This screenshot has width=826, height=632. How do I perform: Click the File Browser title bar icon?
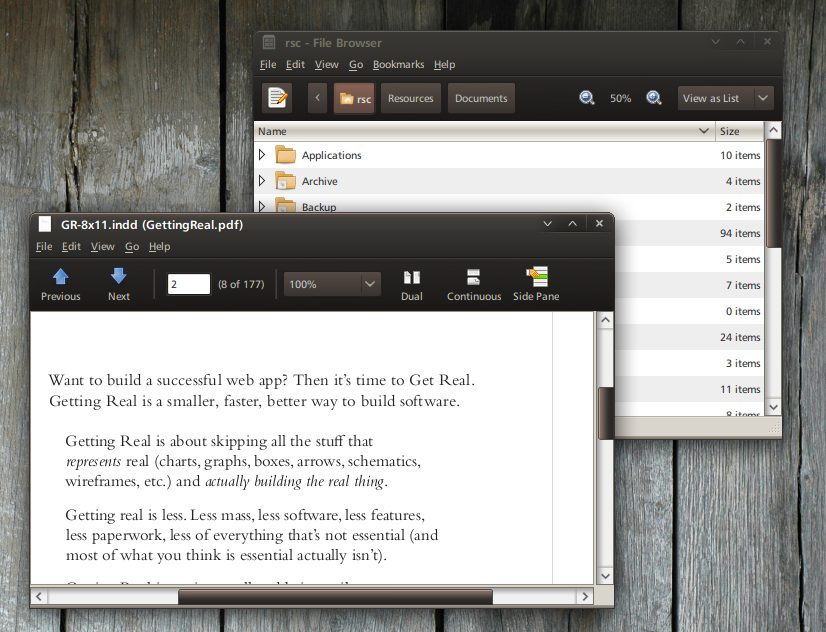[269, 42]
